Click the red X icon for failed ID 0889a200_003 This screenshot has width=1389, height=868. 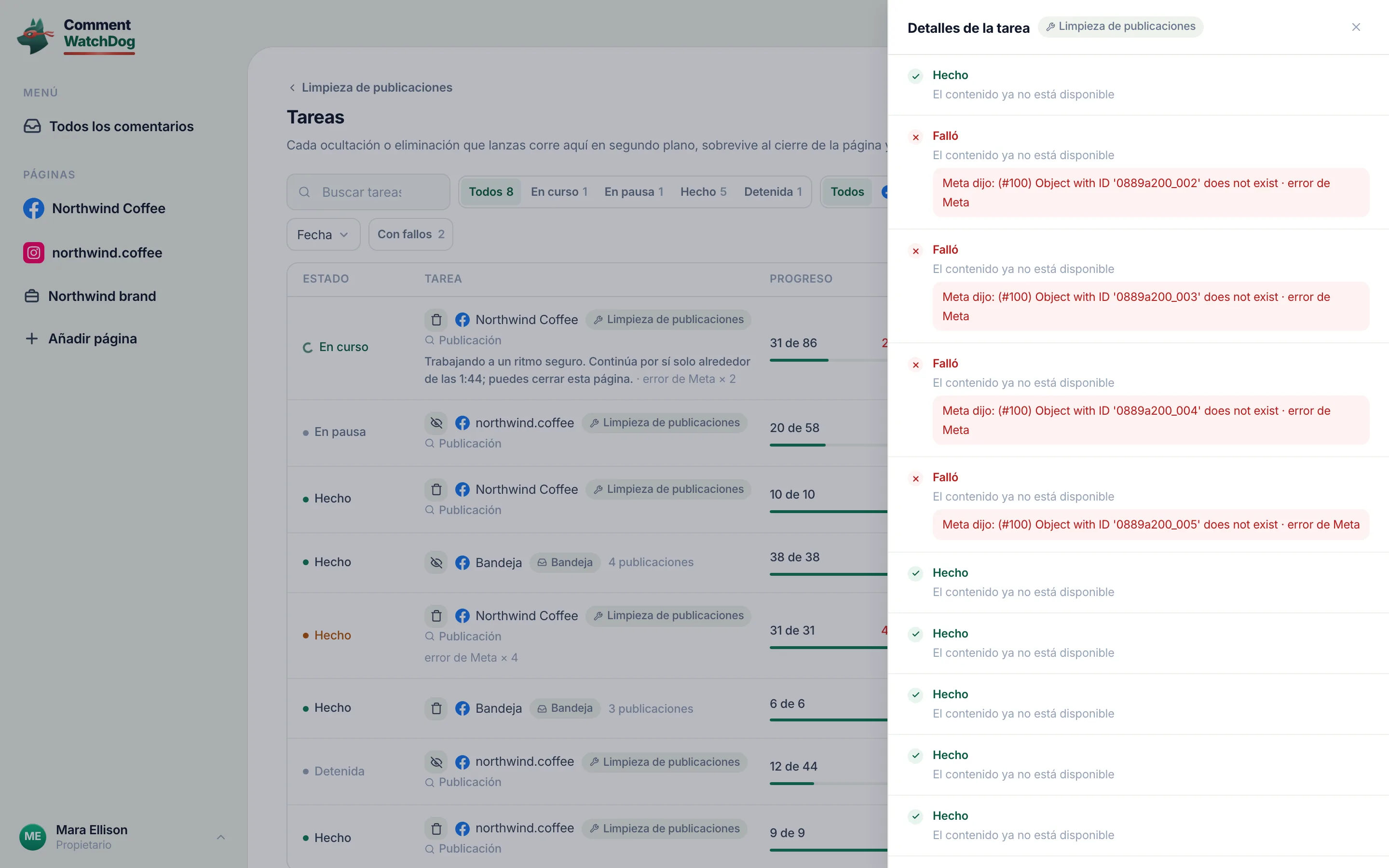(x=915, y=251)
